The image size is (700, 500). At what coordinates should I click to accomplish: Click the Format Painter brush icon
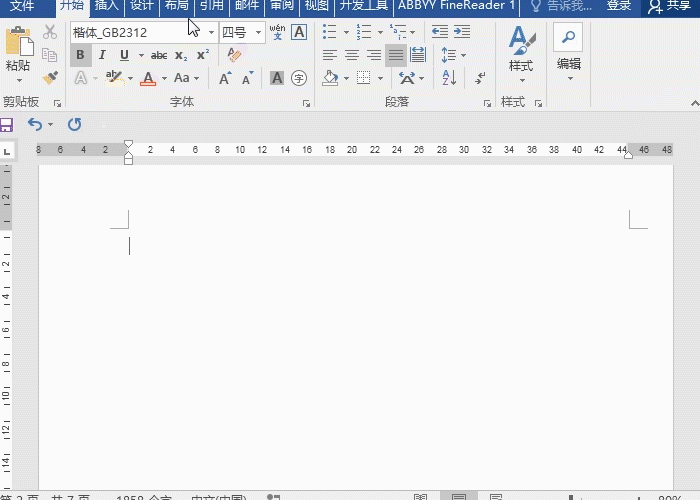coord(50,77)
